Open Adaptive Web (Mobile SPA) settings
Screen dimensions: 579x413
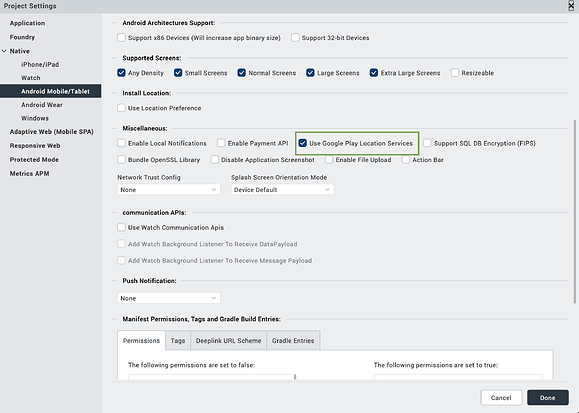(x=52, y=132)
